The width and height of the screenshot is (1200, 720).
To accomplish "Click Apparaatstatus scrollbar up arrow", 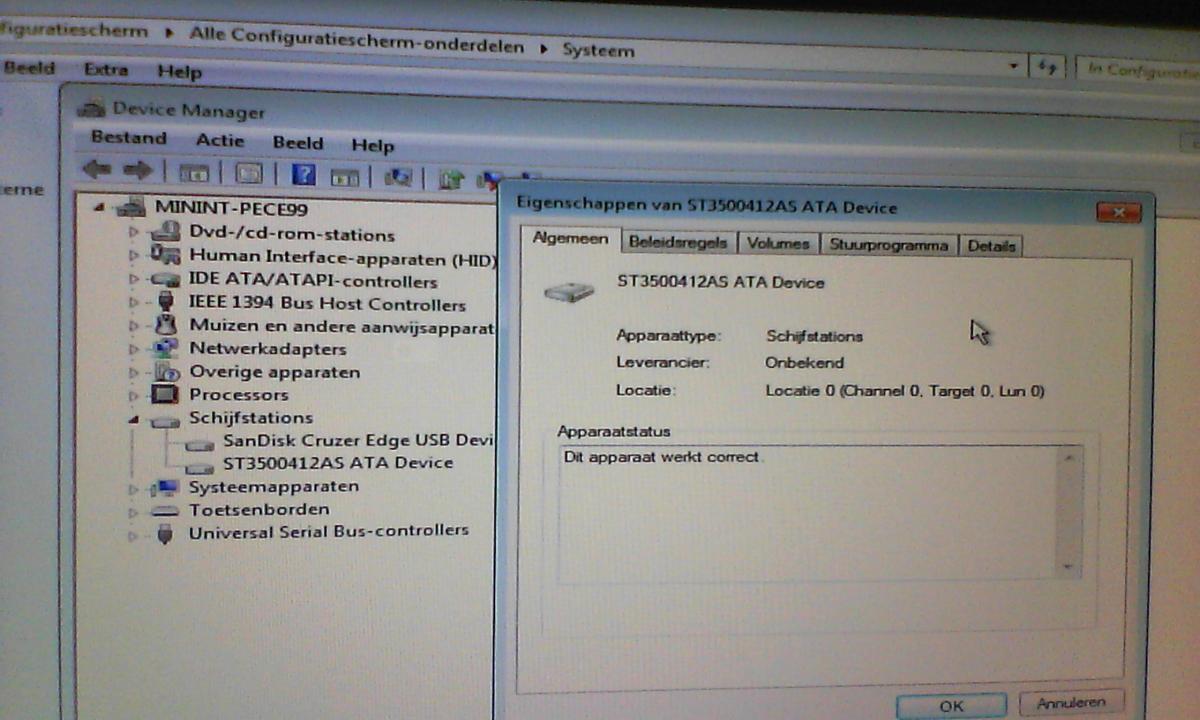I will click(1069, 459).
